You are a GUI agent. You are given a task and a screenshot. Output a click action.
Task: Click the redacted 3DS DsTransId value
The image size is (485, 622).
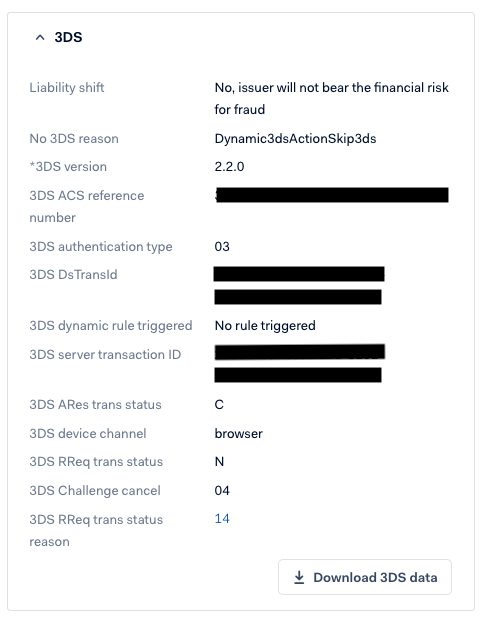299,286
